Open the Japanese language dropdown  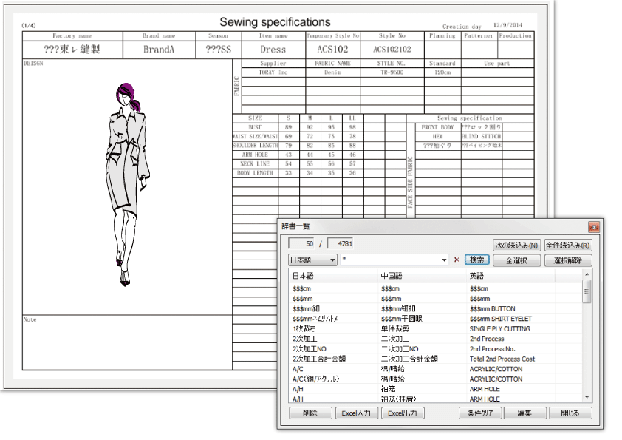pos(309,260)
